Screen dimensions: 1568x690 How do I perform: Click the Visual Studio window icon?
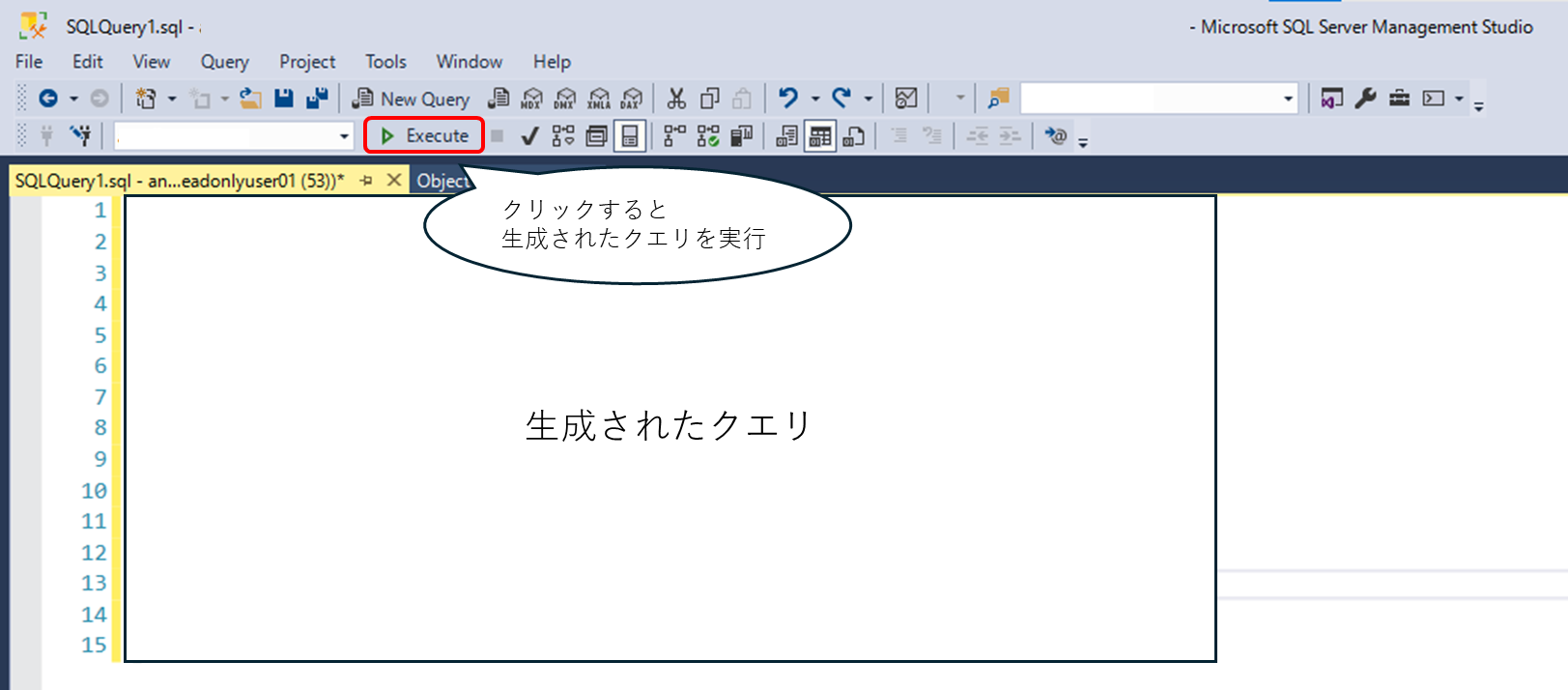click(x=1332, y=99)
